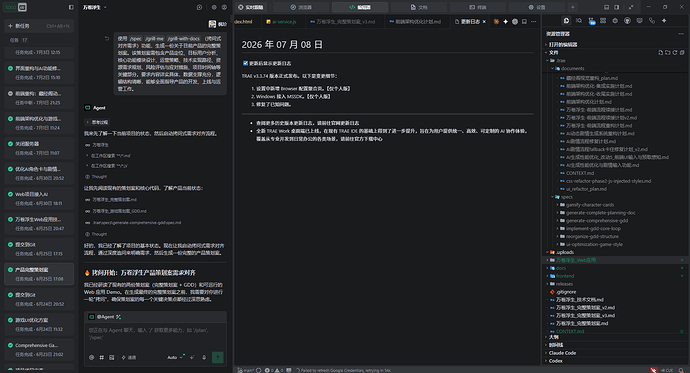Open the search icon in the right sidebar toolbar
This screenshot has height=373, width=690.
coord(579,21)
